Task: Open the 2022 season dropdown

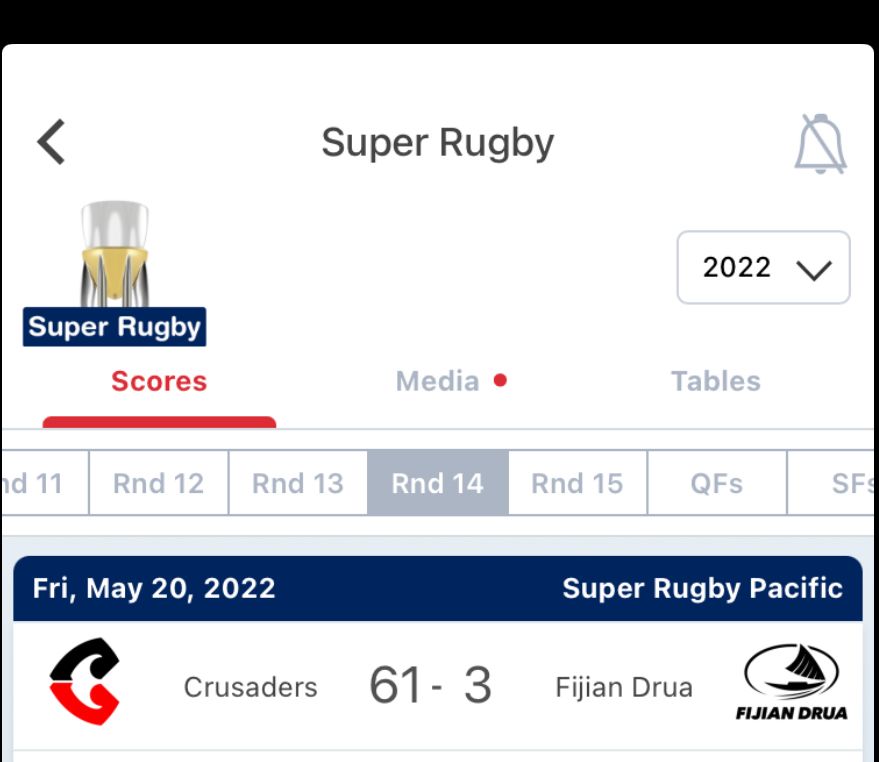Action: (x=764, y=267)
